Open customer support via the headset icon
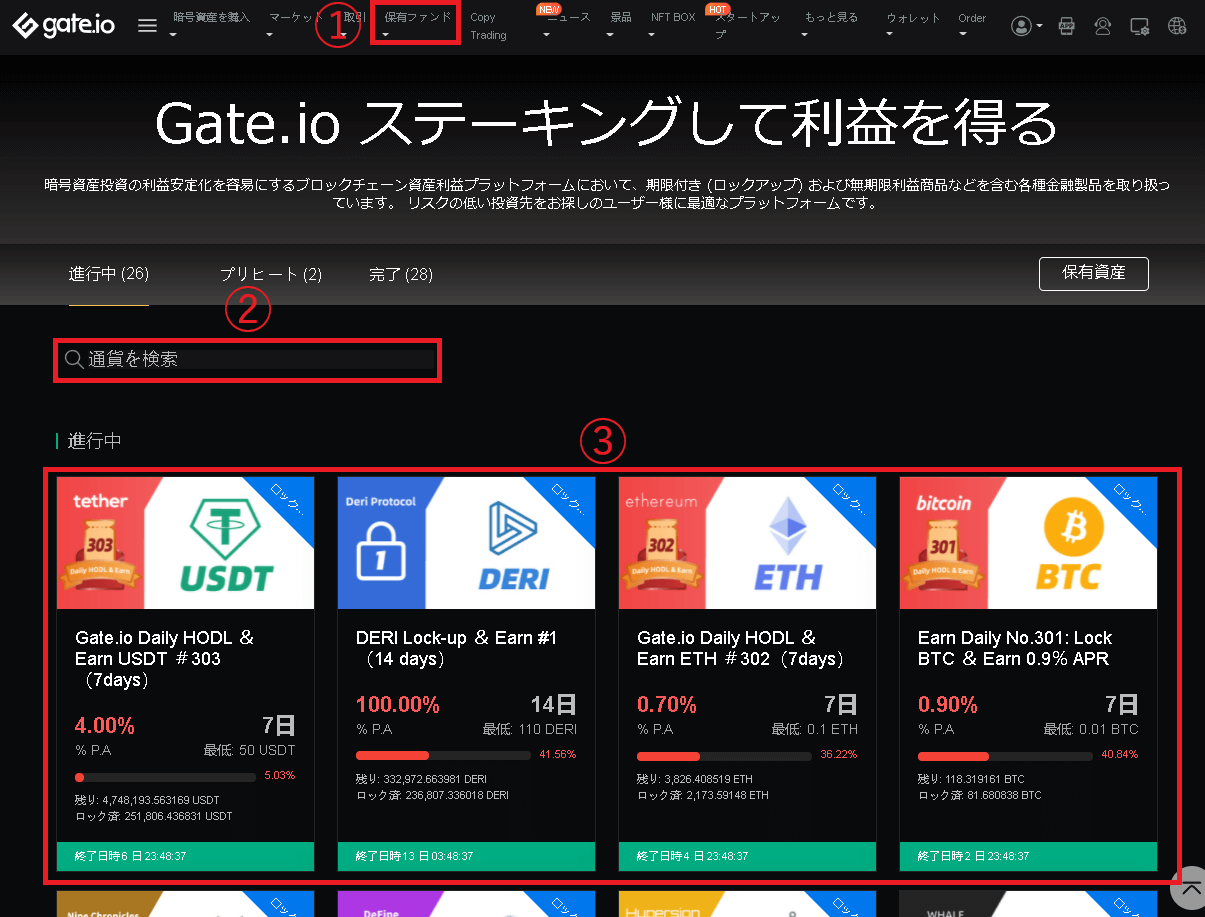The image size is (1205, 917). point(1102,26)
